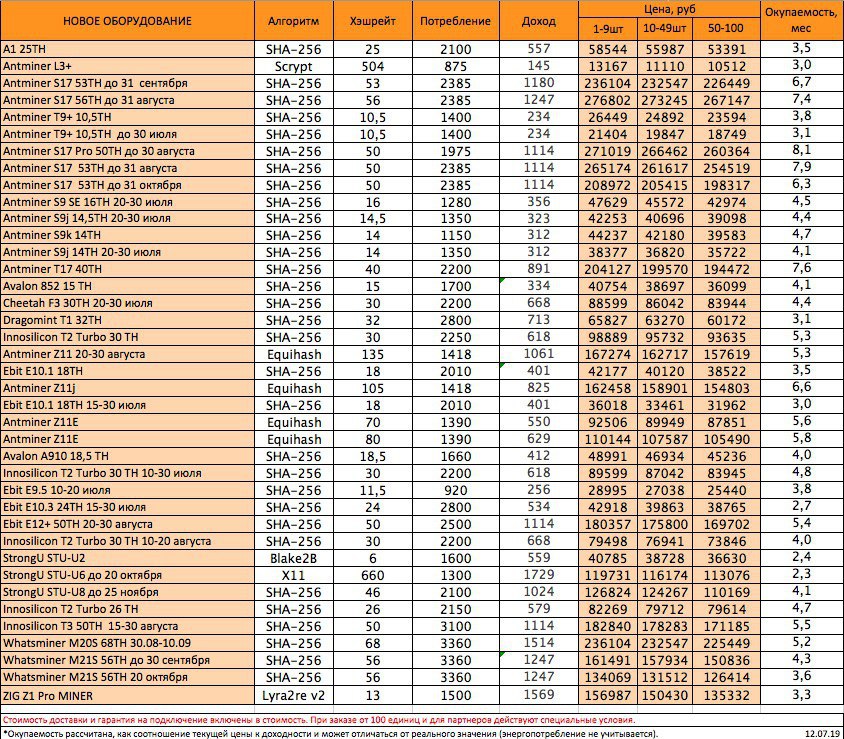Image resolution: width=844 pixels, height=739 pixels.
Task: Click Dragomint T1 32TH cell
Action: (127, 320)
